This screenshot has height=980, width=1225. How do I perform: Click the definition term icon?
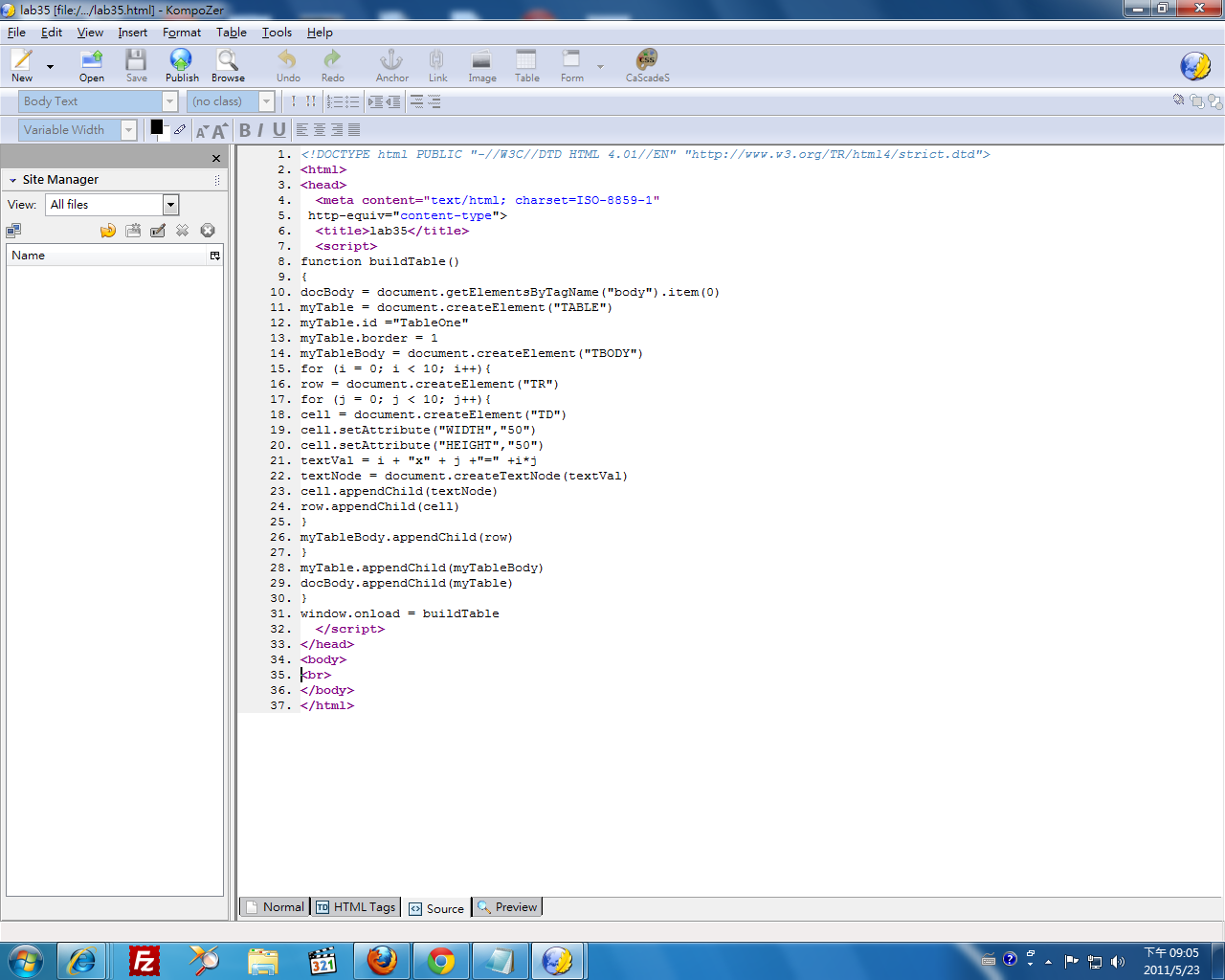pos(416,101)
